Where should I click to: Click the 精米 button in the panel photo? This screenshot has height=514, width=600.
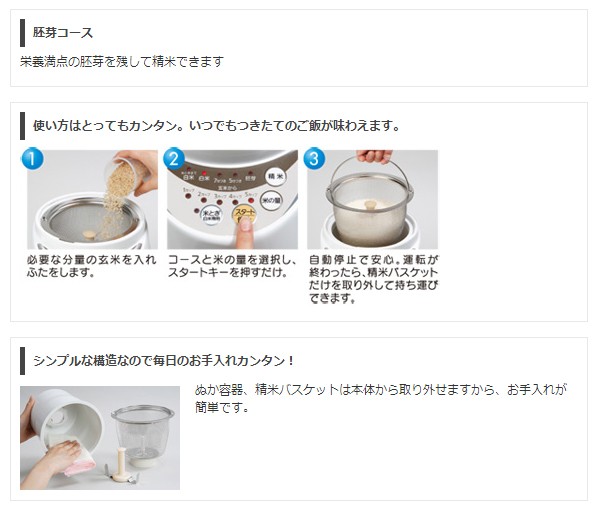point(276,176)
